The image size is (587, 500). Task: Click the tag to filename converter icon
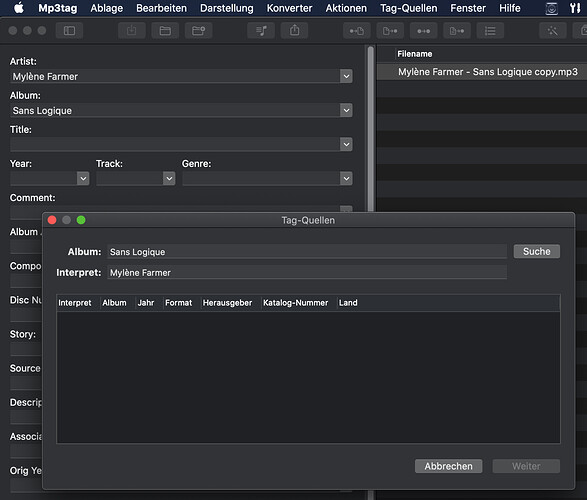point(357,31)
